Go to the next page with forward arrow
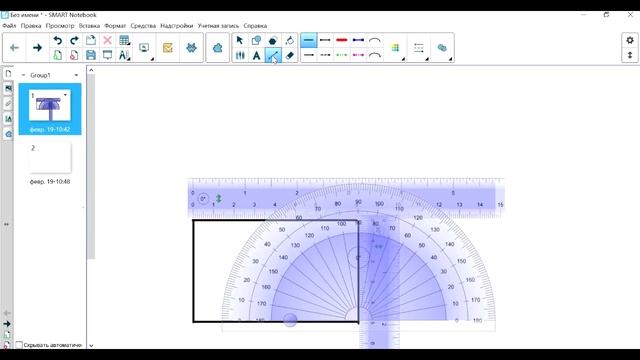 [x=37, y=48]
